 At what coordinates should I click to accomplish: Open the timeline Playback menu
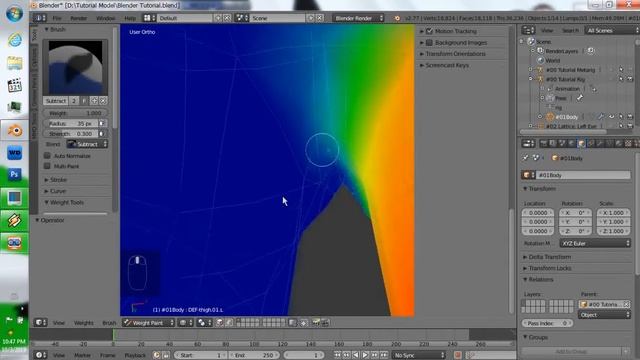point(135,355)
